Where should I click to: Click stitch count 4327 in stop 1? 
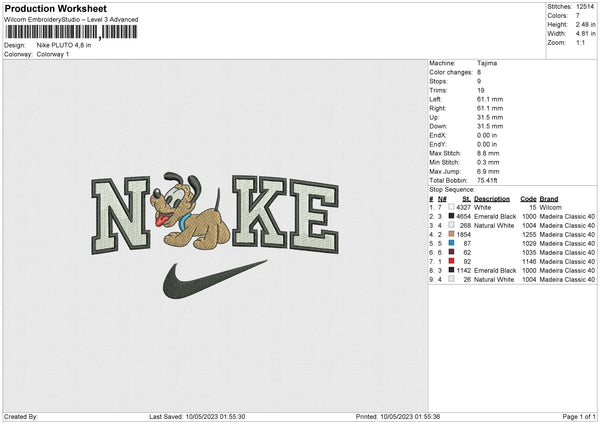464,207
